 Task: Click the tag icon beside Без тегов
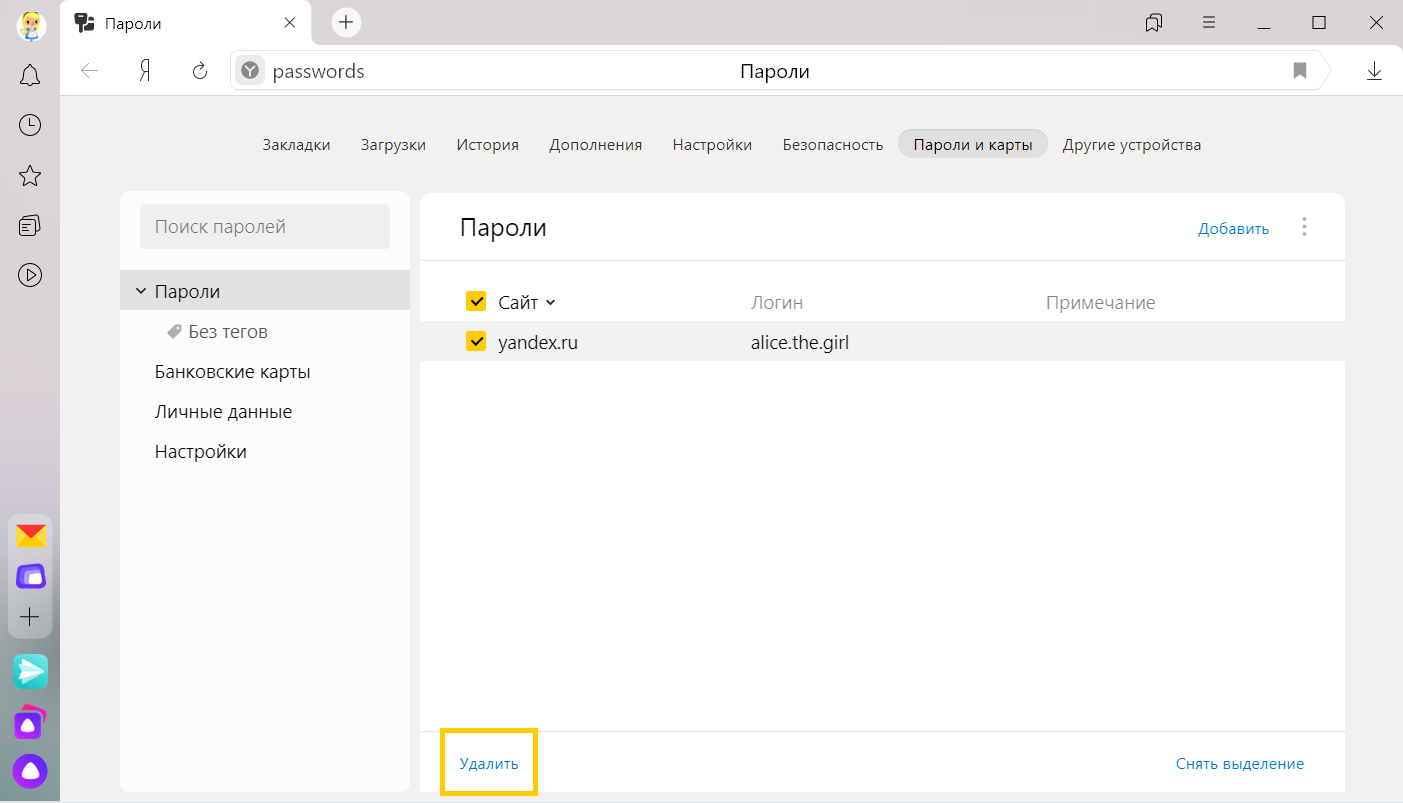click(174, 331)
